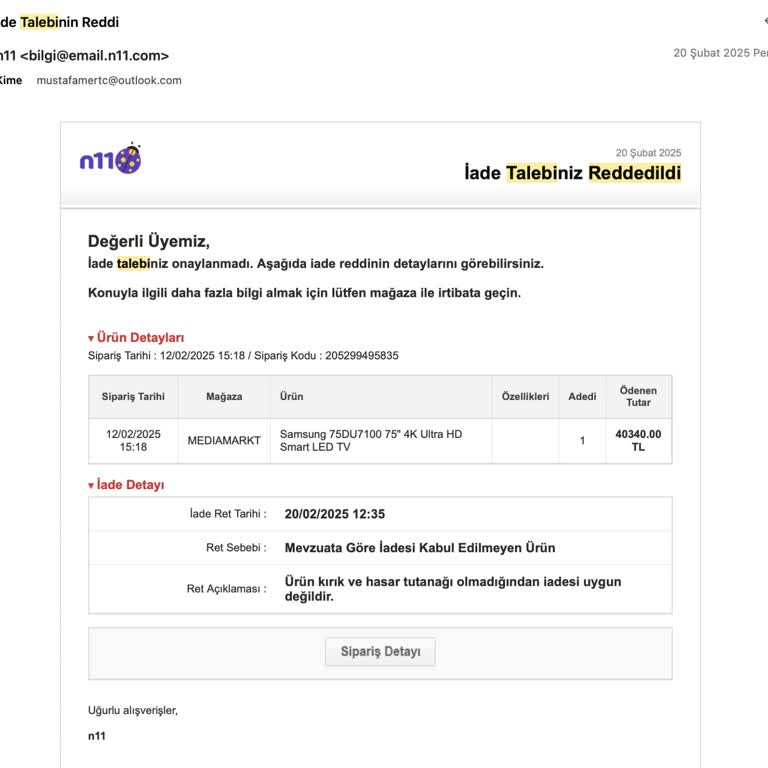Image resolution: width=768 pixels, height=768 pixels.
Task: Click the order code 205299495835 line
Action: [243, 356]
